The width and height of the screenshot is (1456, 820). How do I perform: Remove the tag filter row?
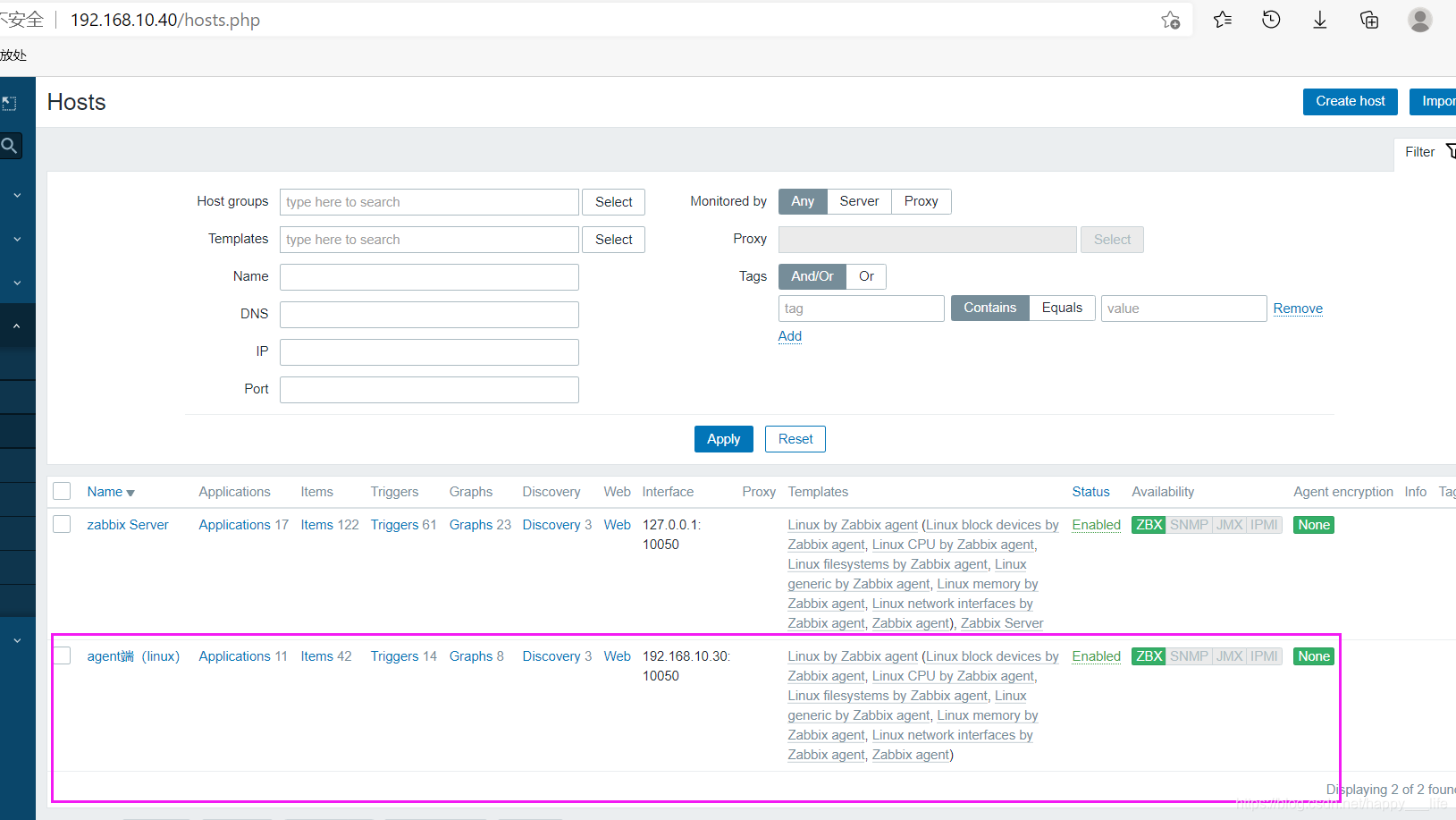(x=1298, y=309)
